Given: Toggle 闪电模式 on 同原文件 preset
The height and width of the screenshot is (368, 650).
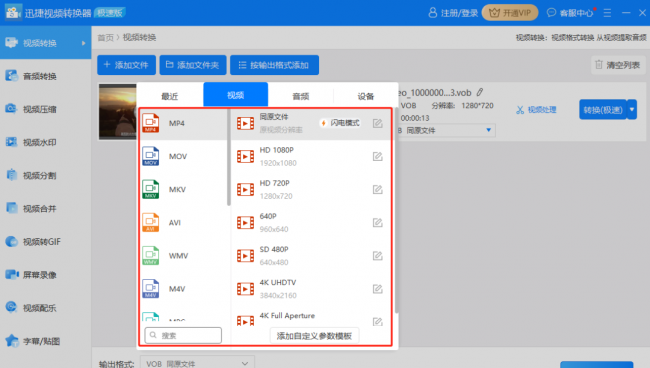Looking at the screenshot, I should pos(340,123).
